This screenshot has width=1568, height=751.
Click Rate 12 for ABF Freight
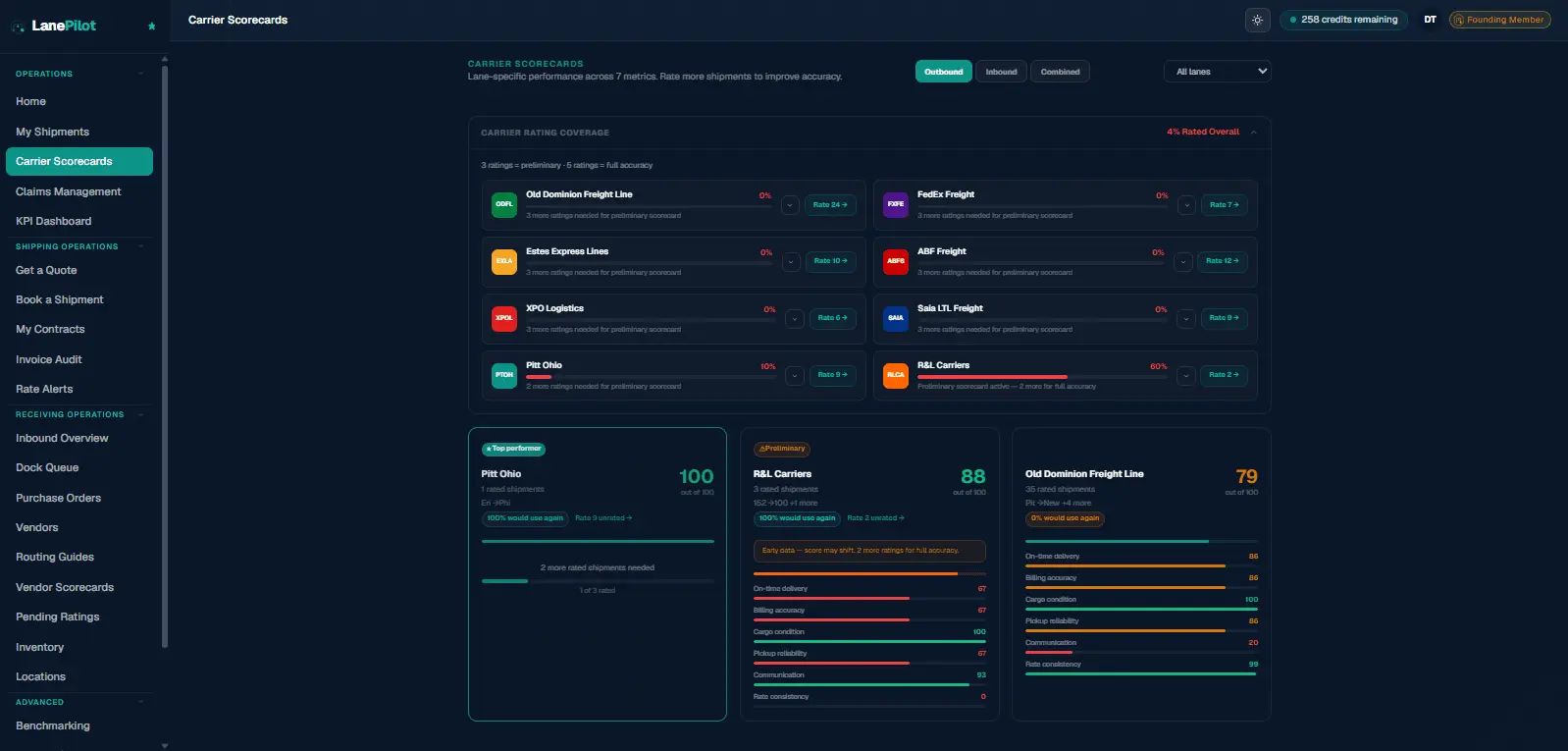point(1223,261)
